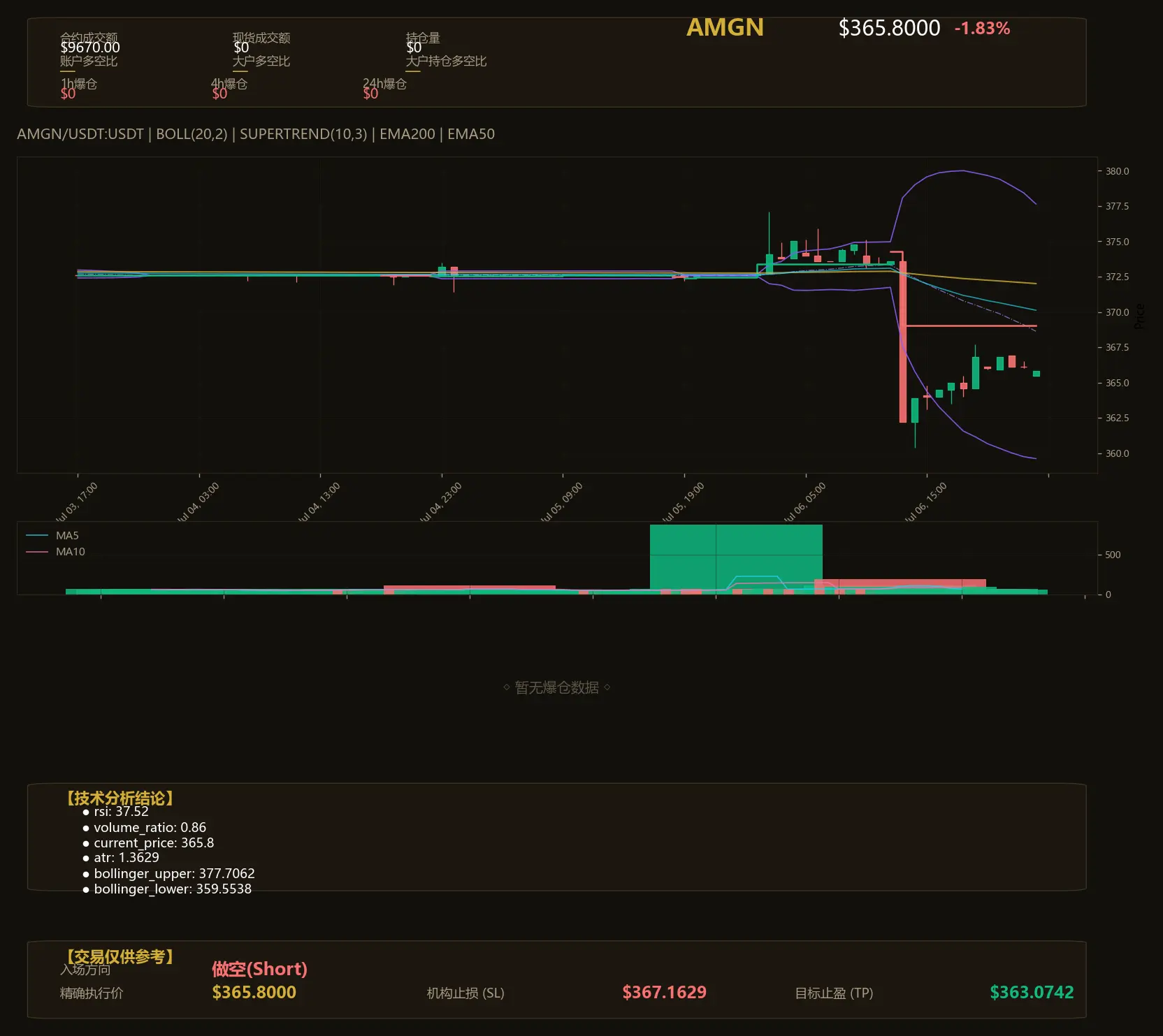Screen dimensions: 1163x1036
Task: Click the 精确执行价 label
Action: click(x=92, y=993)
